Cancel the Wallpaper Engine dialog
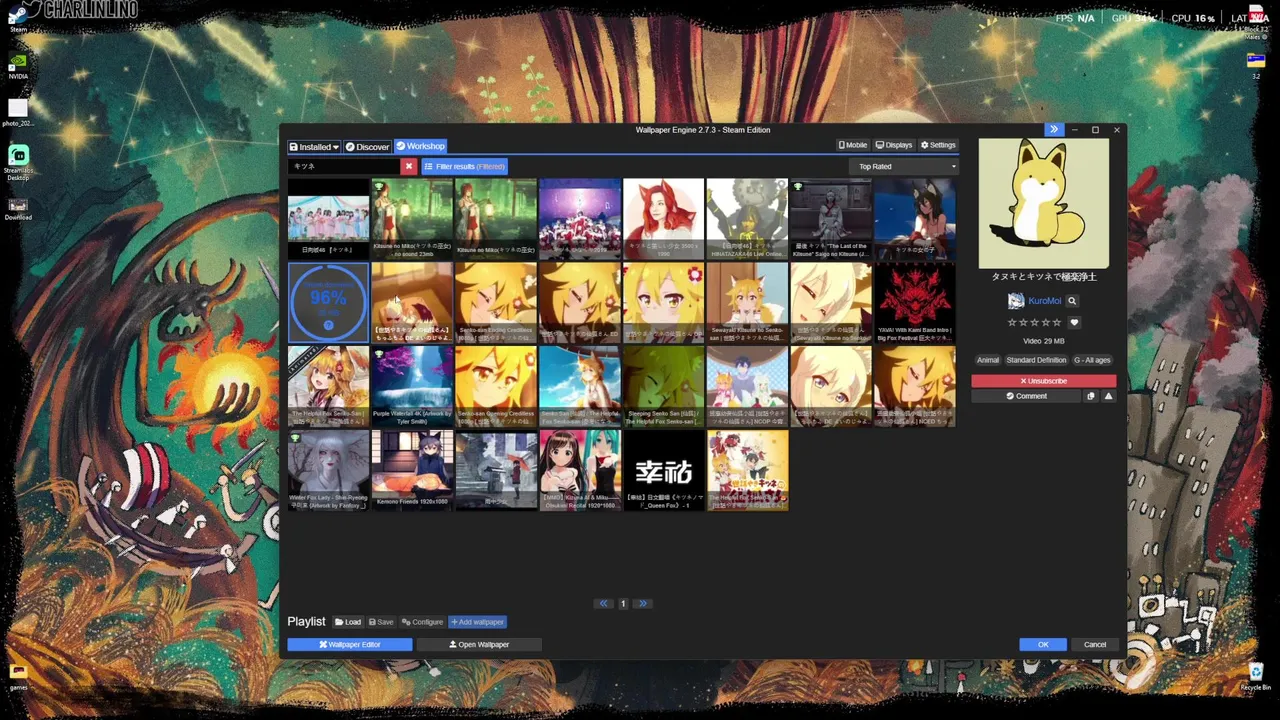 pos(1095,645)
